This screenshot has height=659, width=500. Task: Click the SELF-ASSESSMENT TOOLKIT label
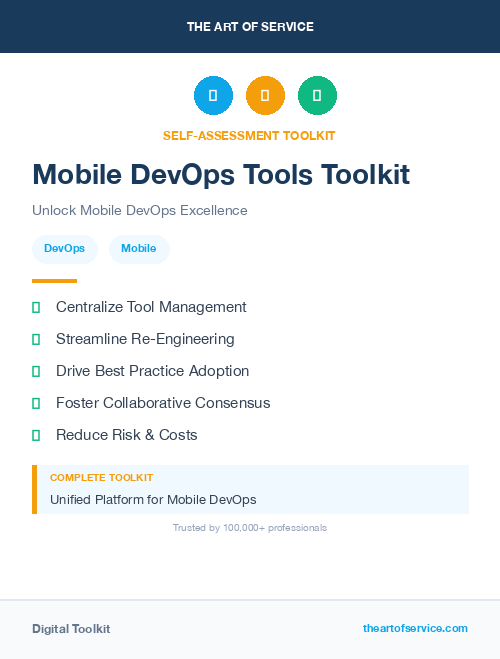[249, 136]
